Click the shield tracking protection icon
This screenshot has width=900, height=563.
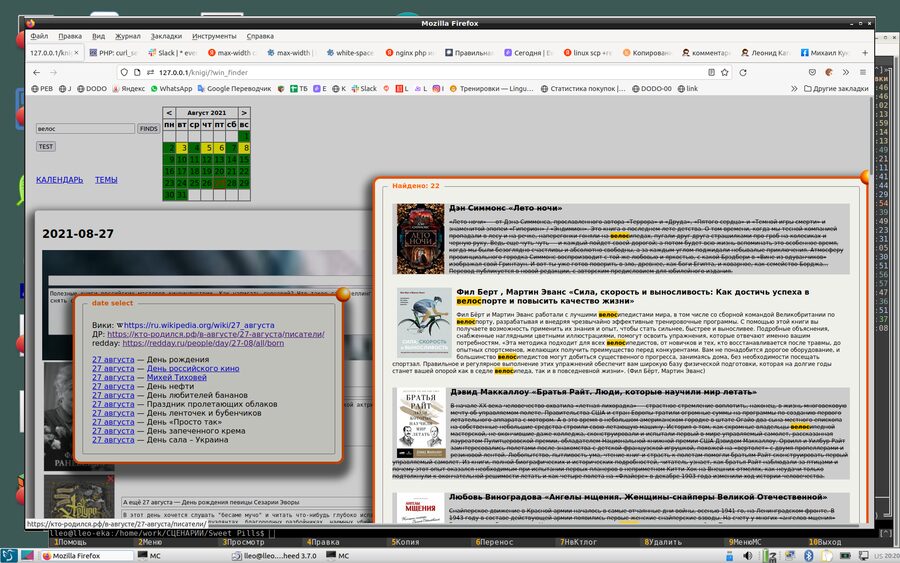123,72
